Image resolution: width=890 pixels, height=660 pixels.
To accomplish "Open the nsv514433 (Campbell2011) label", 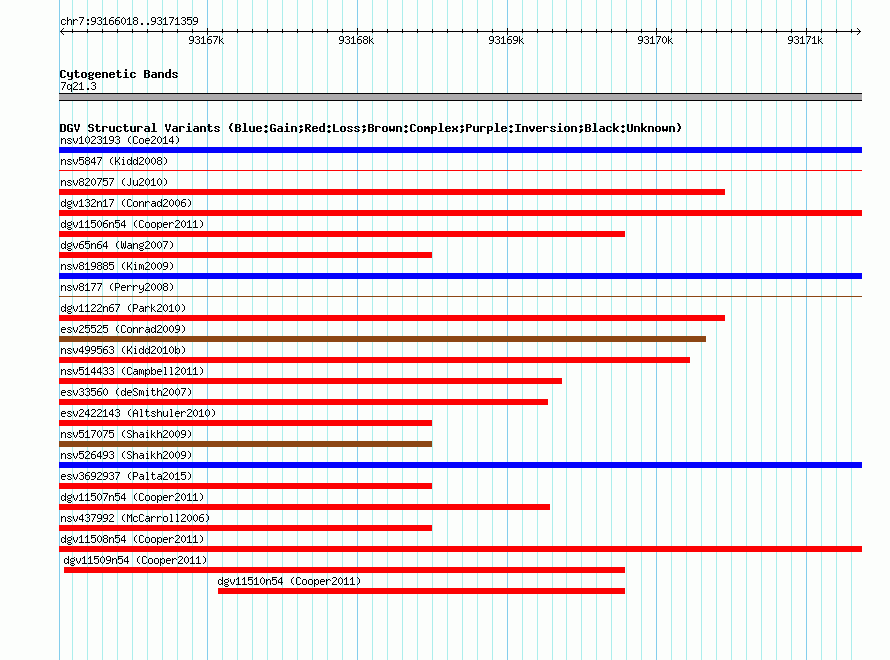I will click(x=132, y=371).
